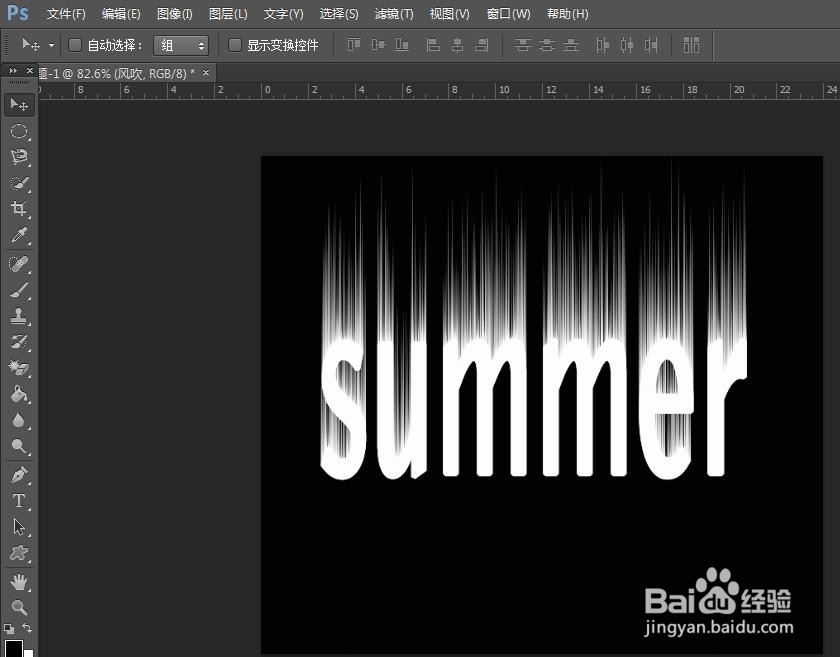Image resolution: width=840 pixels, height=657 pixels.
Task: Align left edges of layers
Action: point(433,45)
